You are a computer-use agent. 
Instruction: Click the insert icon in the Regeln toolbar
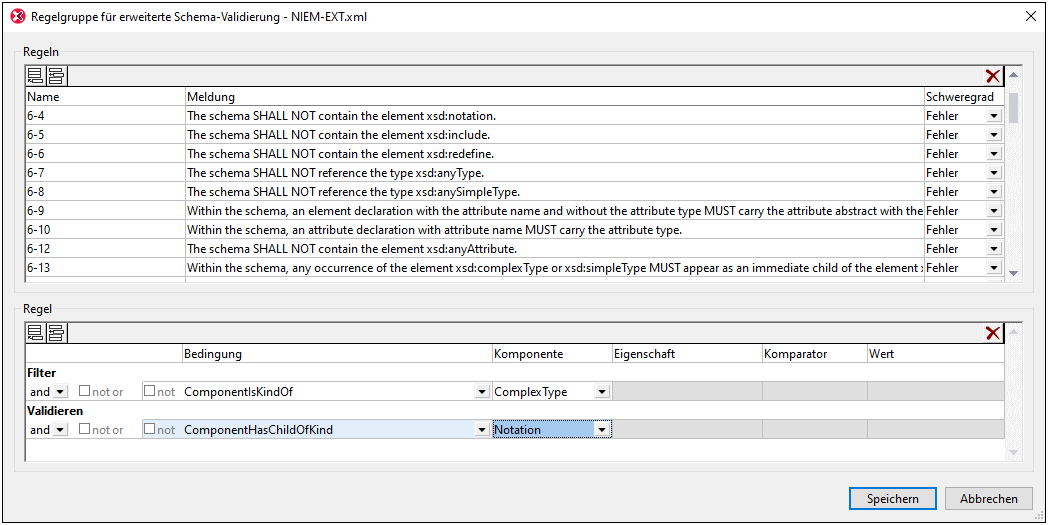(55, 76)
